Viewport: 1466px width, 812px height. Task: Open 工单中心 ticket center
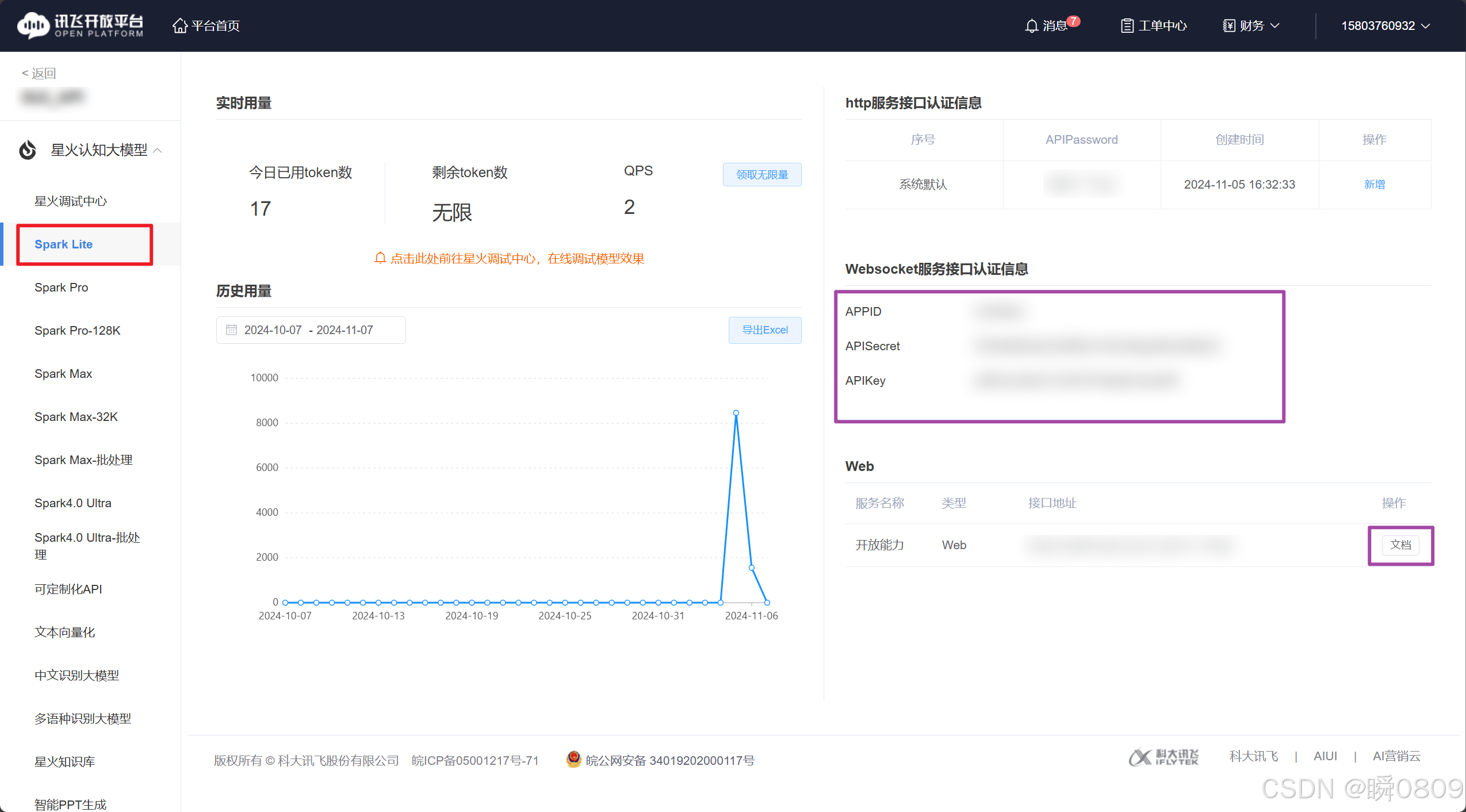[x=1153, y=26]
